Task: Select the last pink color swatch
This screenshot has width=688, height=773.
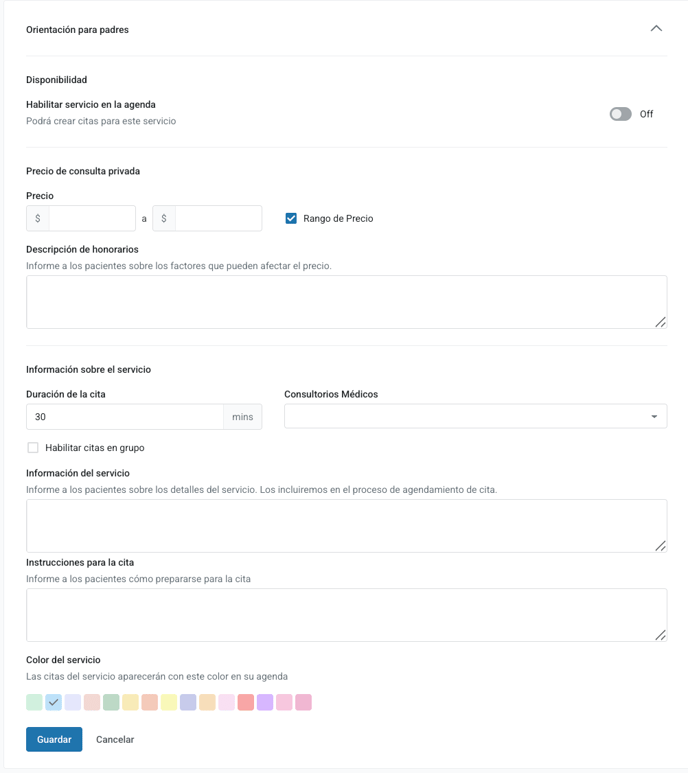Action: (304, 702)
